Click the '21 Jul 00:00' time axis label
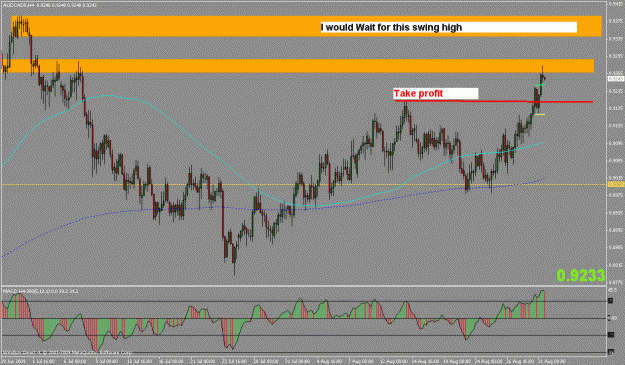Screen dimensions: 625x365 [202, 361]
